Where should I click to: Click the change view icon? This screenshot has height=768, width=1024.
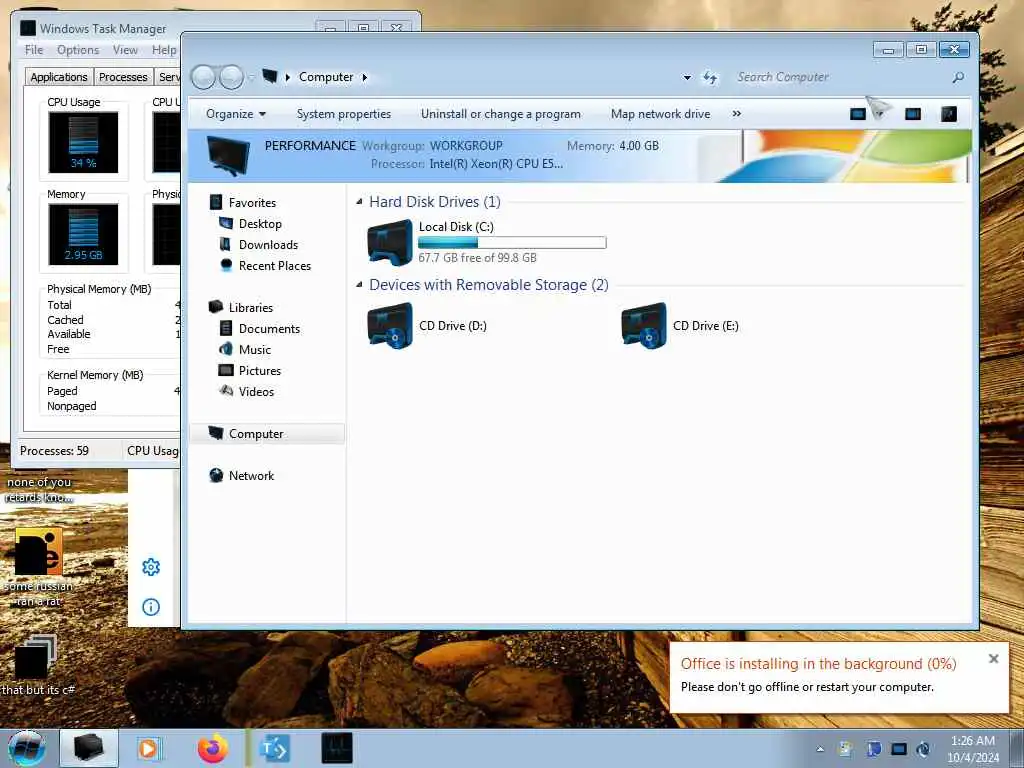point(857,114)
